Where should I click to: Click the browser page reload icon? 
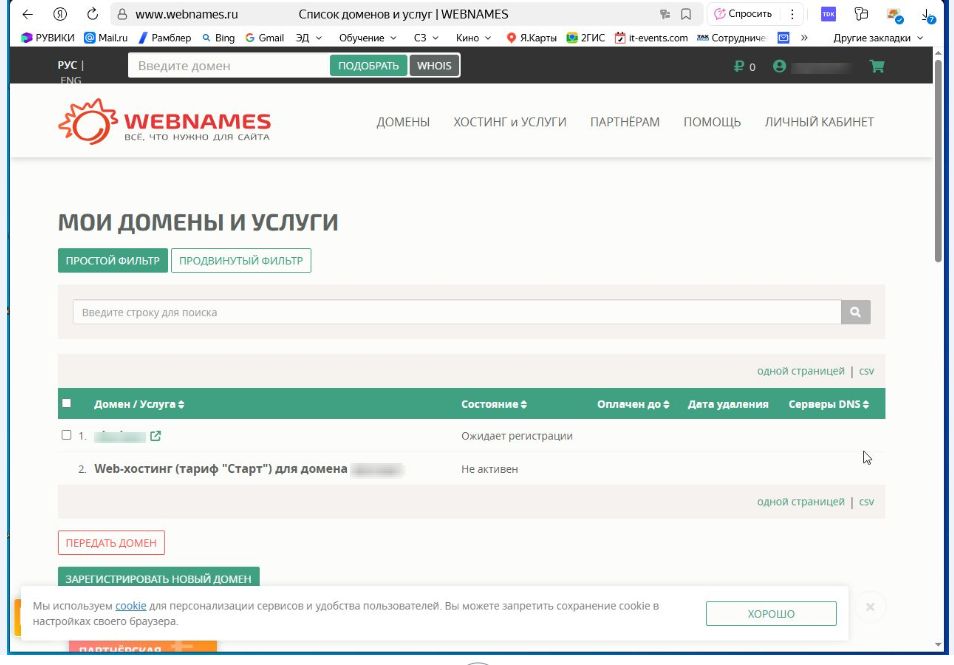coord(92,14)
